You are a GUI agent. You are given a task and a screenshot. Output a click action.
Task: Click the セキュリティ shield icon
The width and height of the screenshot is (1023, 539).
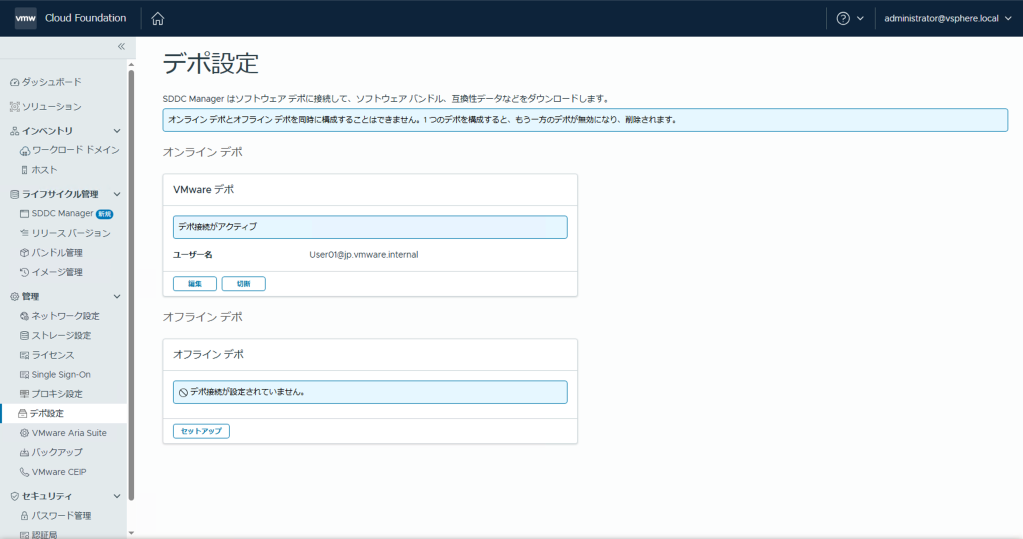[x=14, y=497]
